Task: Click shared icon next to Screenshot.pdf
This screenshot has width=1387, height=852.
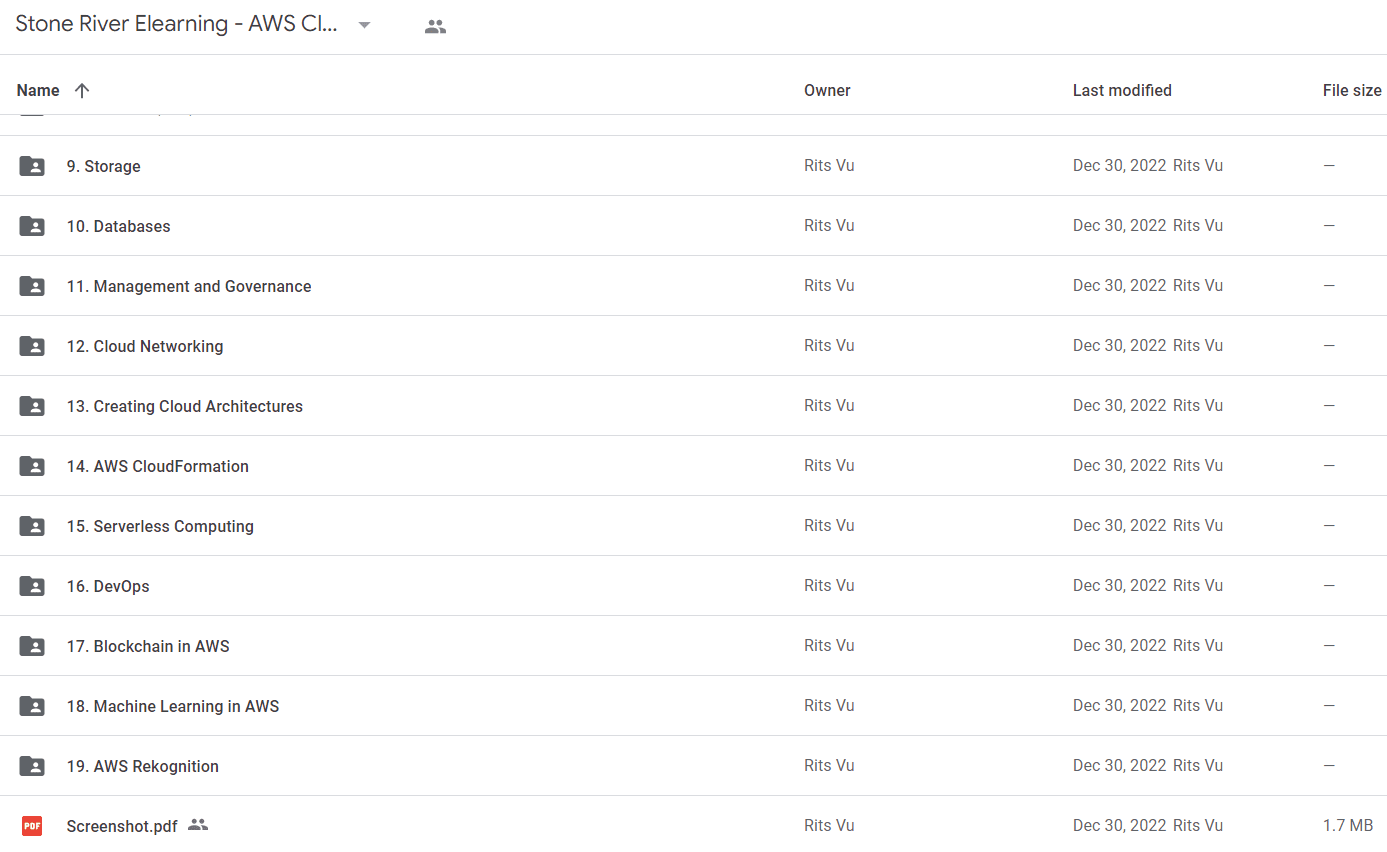Action: (x=198, y=825)
